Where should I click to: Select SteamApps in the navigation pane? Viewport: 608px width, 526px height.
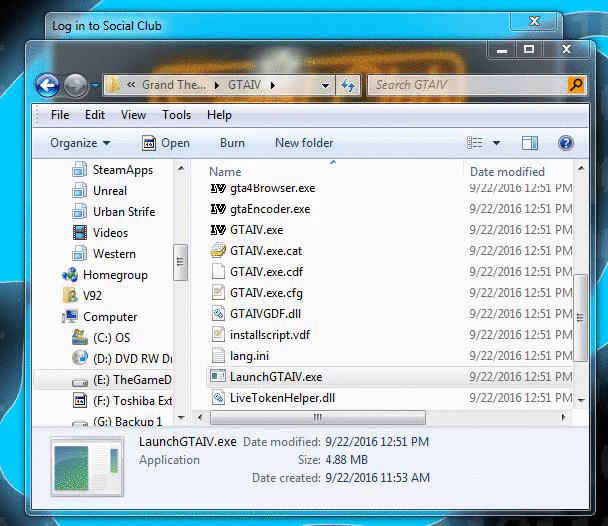[113, 170]
